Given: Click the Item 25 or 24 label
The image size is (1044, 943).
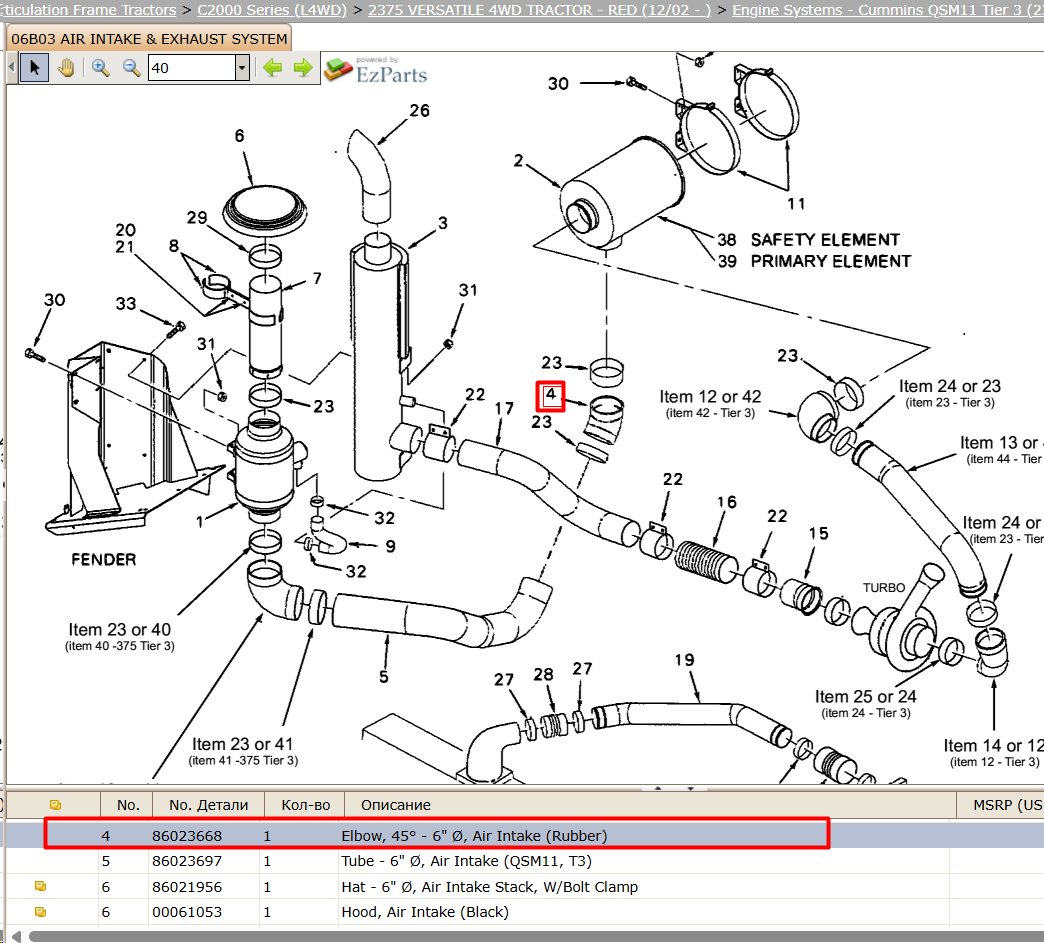Looking at the screenshot, I should [866, 697].
